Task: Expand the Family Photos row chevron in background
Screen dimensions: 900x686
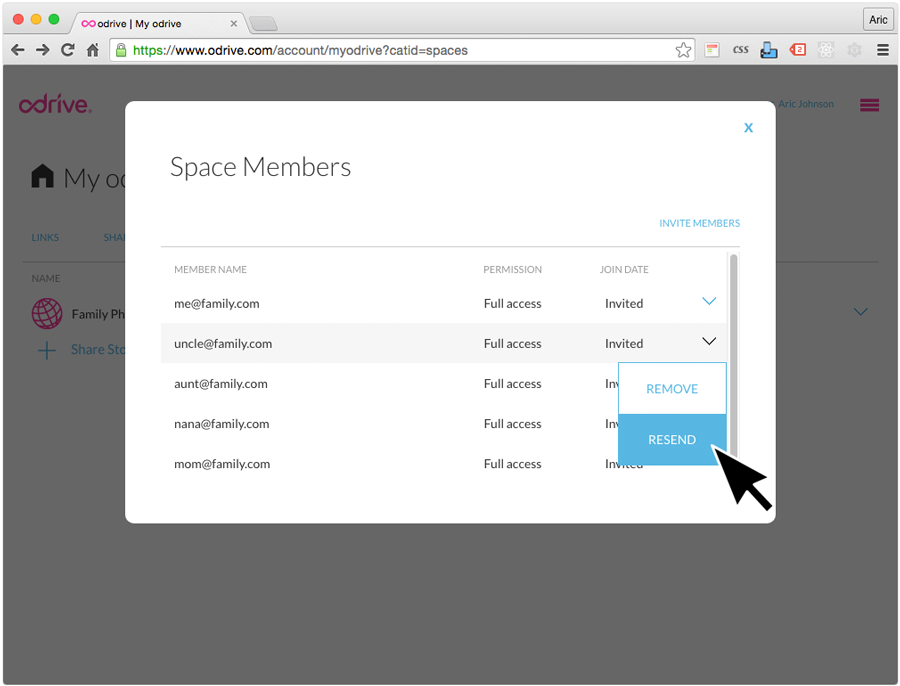Action: [x=860, y=312]
